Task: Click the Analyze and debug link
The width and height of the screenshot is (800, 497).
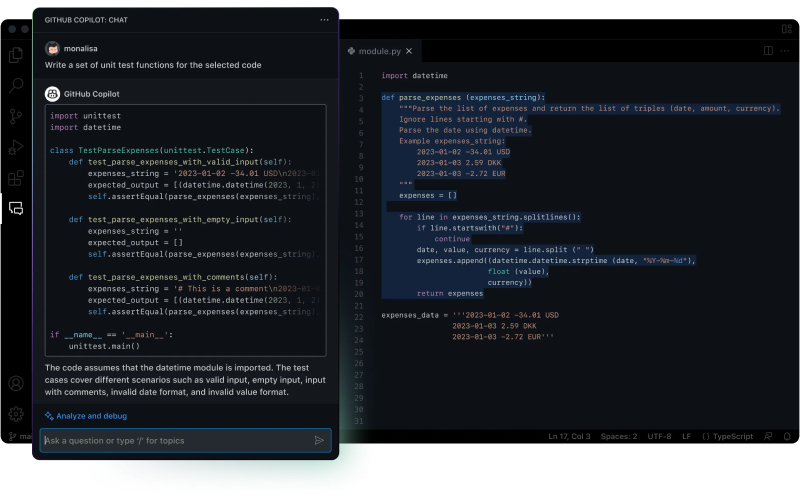Action: 91,416
